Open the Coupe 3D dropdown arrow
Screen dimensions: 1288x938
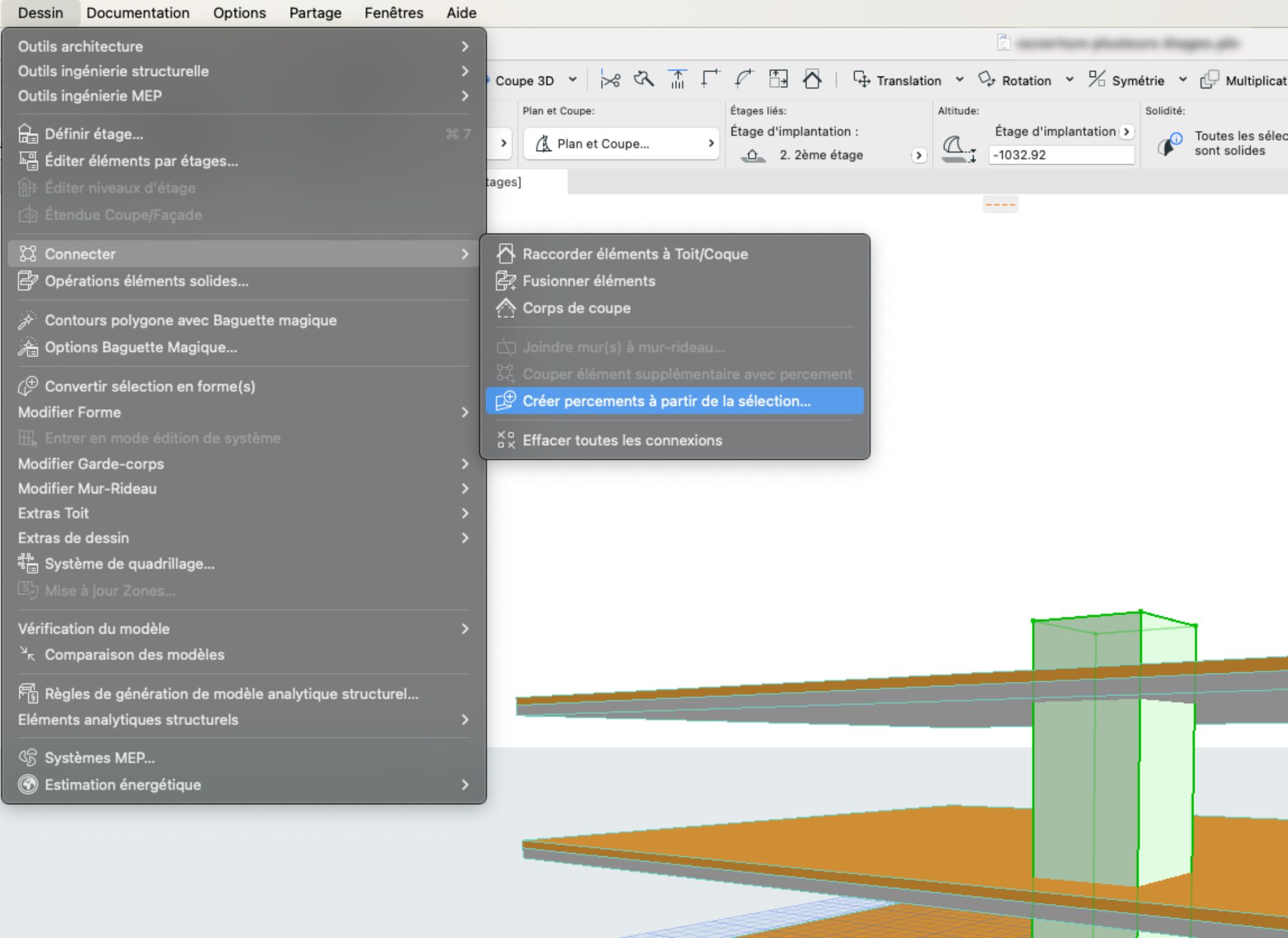click(572, 80)
